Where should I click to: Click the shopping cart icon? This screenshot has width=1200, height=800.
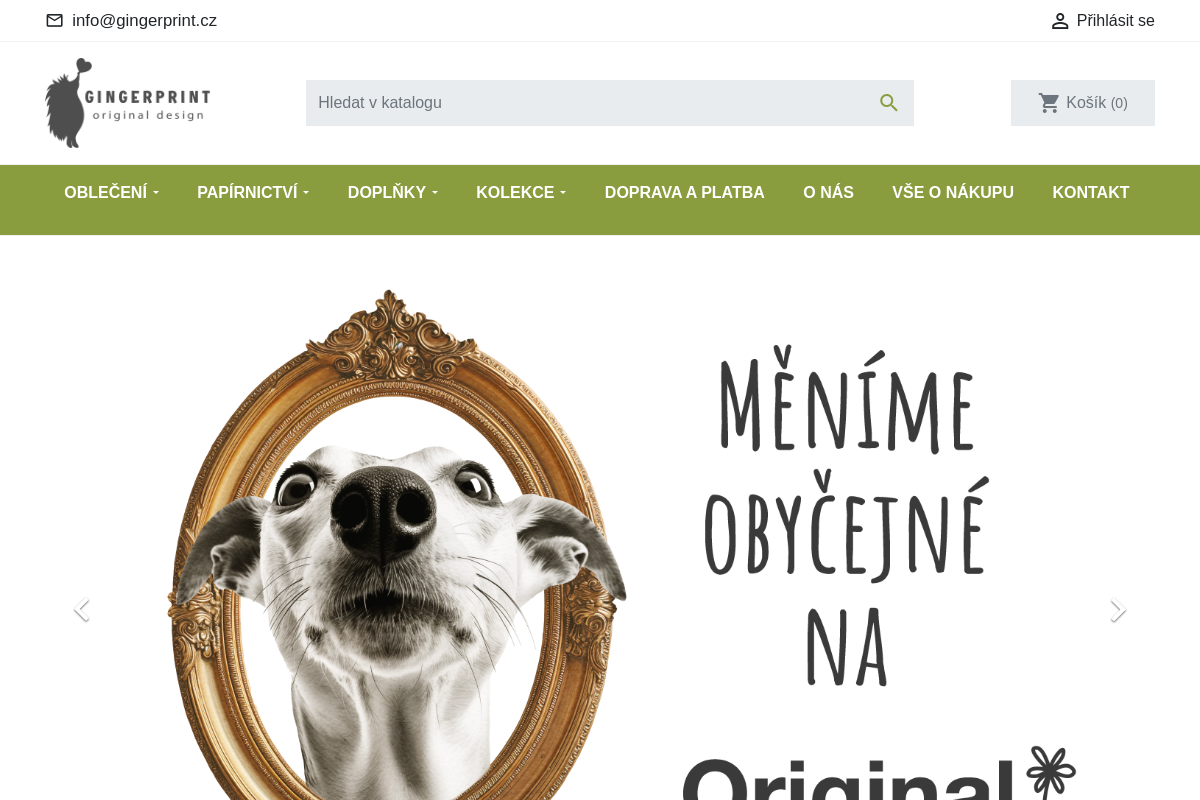(1049, 103)
